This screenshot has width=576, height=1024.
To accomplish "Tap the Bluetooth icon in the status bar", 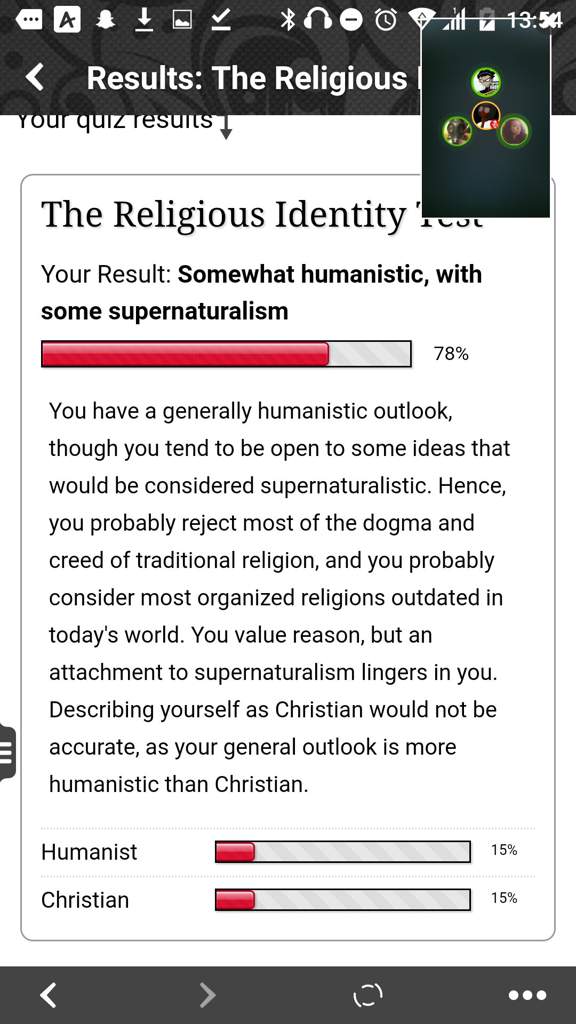I will 287,21.
